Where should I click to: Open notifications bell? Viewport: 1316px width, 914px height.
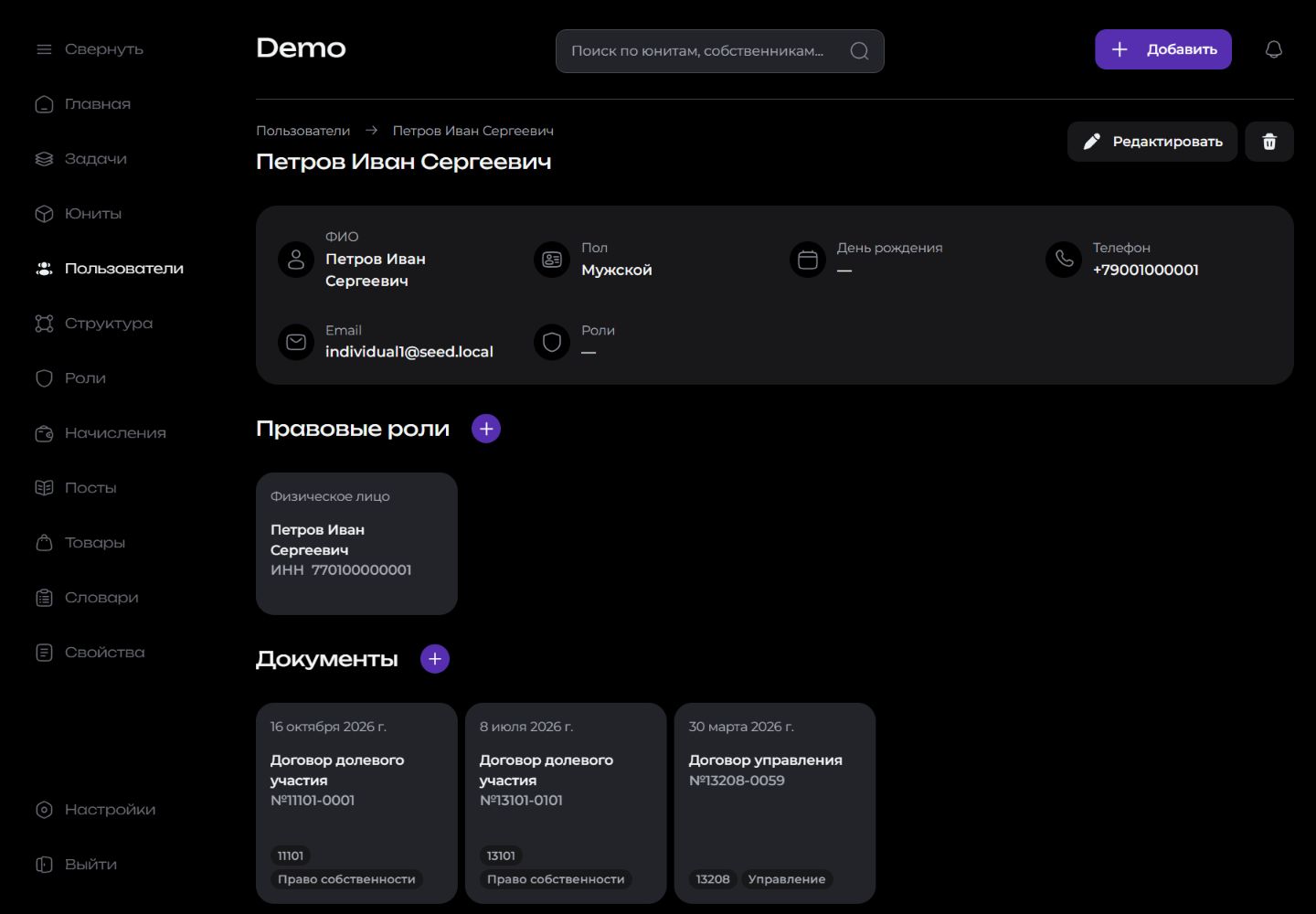click(1274, 49)
